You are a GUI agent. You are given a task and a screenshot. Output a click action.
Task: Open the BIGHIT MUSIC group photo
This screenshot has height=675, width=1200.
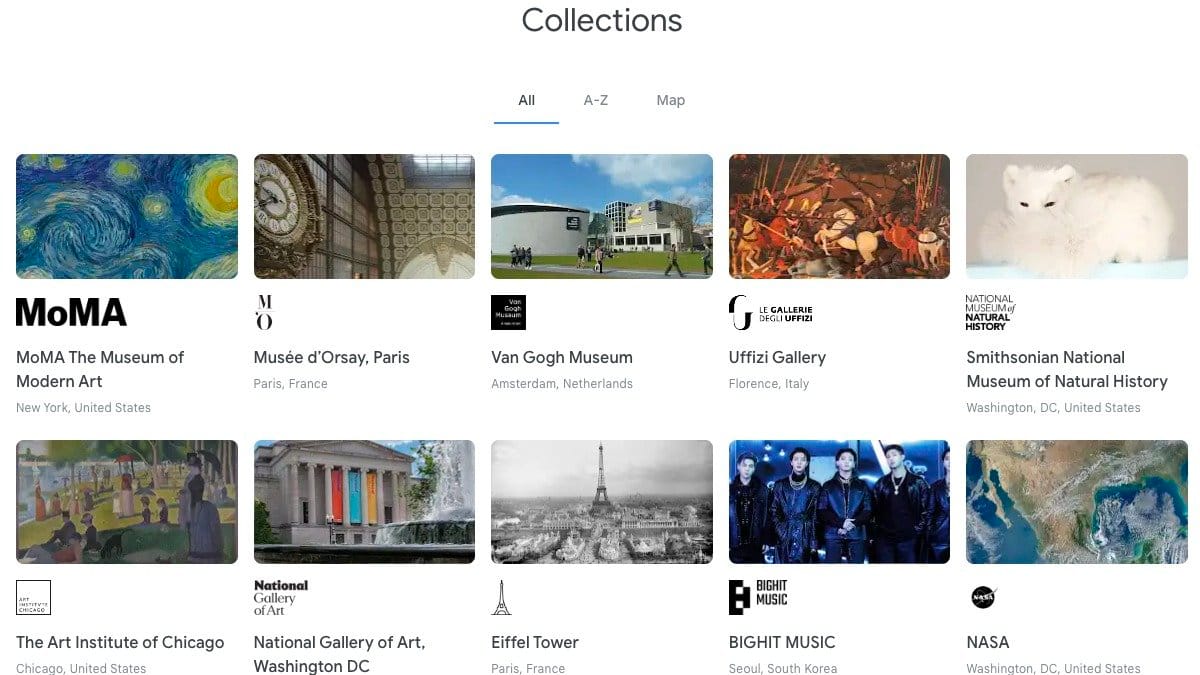tap(839, 502)
